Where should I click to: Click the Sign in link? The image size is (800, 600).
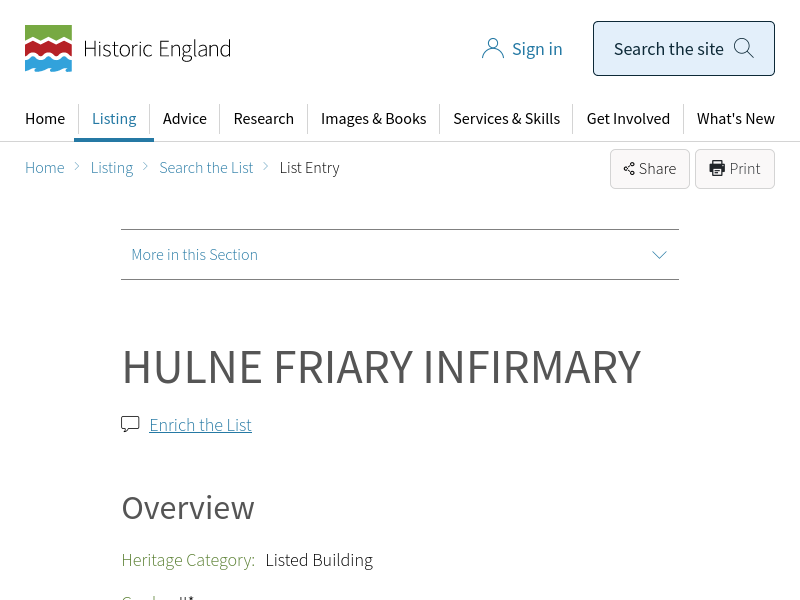(537, 49)
